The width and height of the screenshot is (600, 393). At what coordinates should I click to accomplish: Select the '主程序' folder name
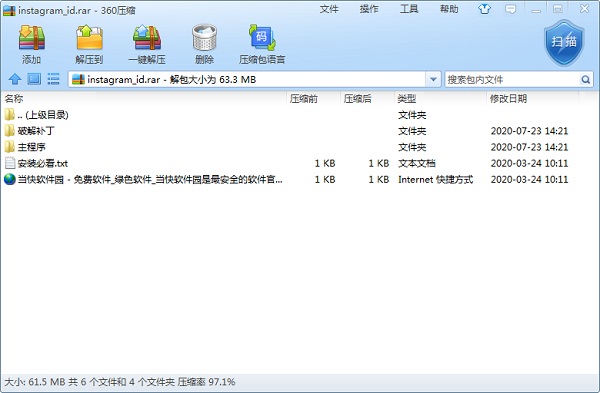31,147
